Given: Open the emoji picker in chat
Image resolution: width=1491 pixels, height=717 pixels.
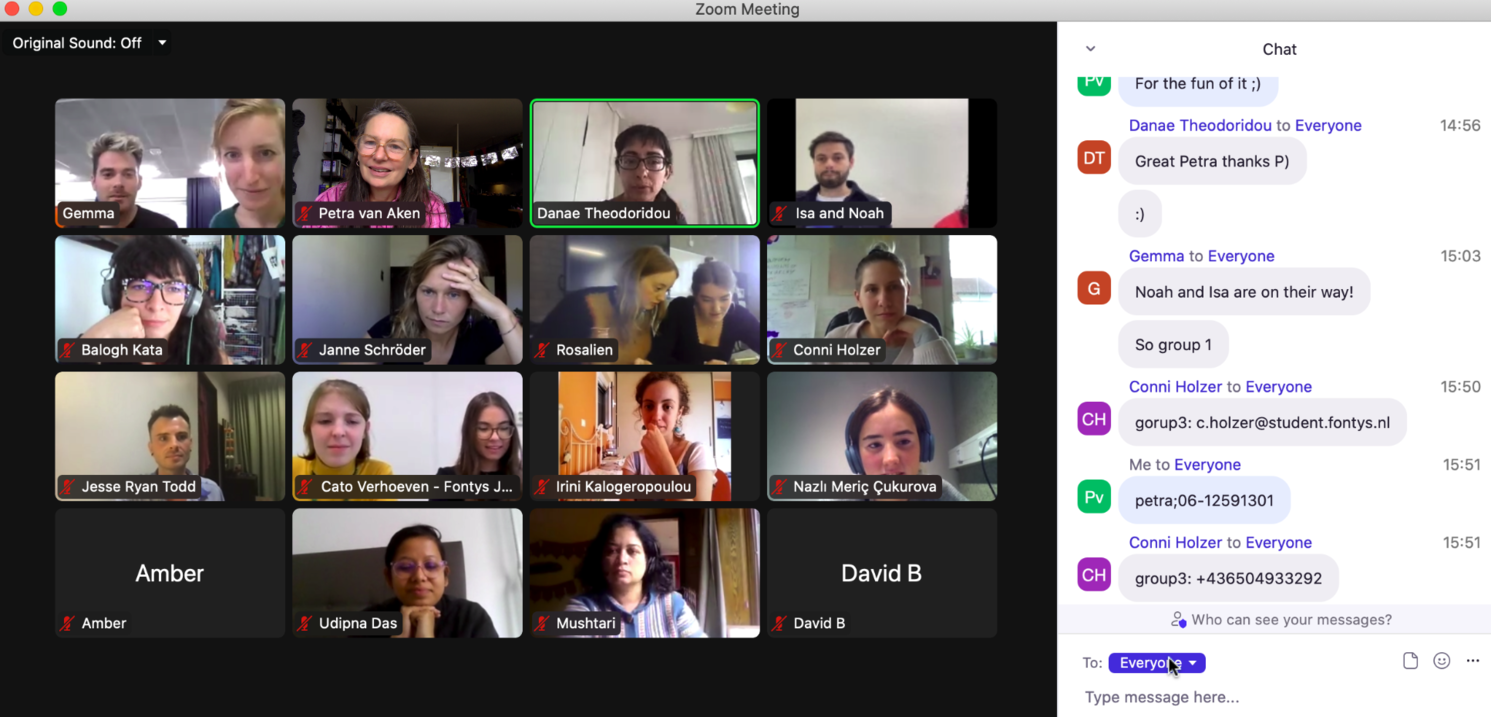Looking at the screenshot, I should [x=1441, y=661].
